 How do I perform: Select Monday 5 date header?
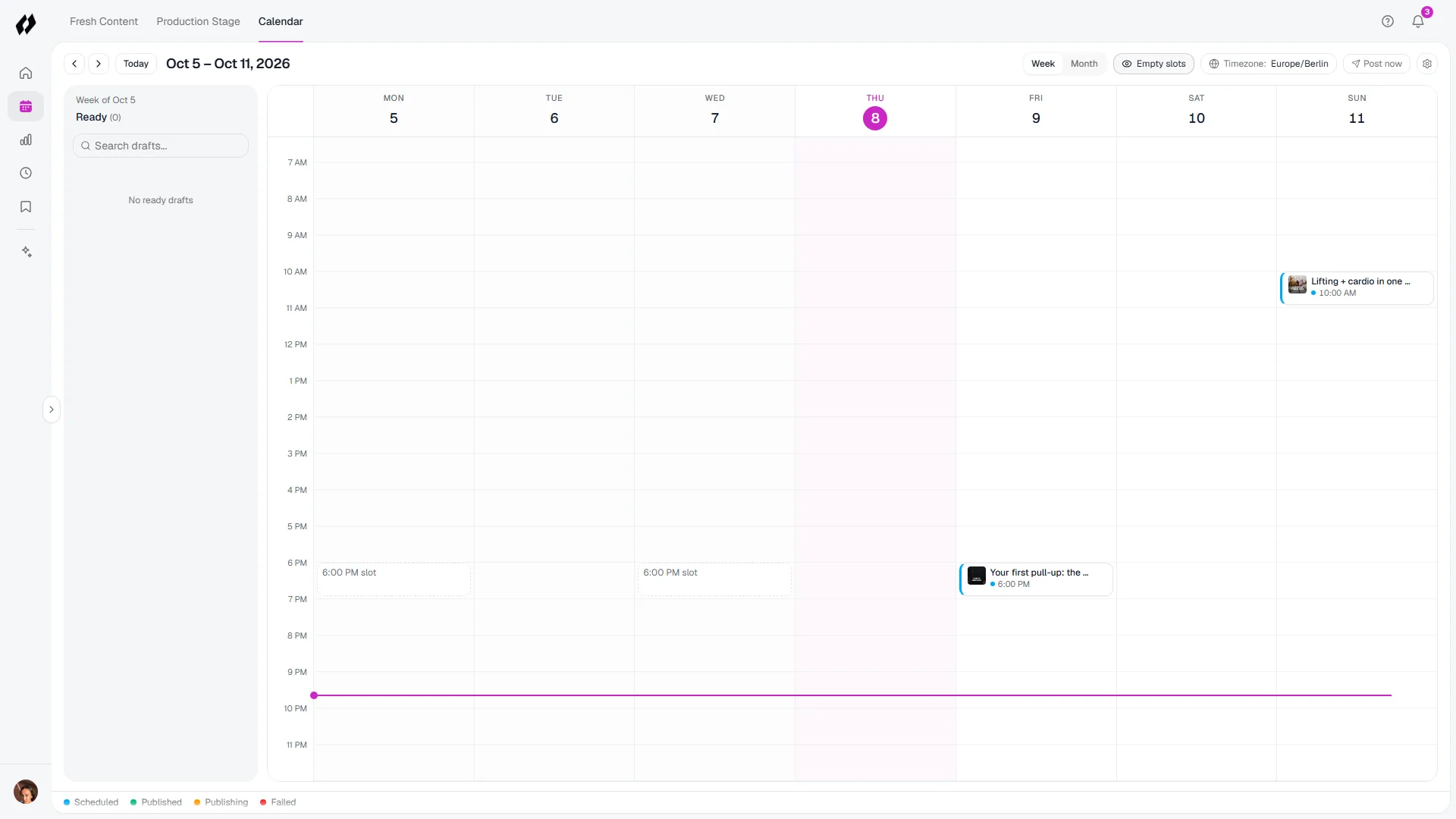pyautogui.click(x=394, y=111)
